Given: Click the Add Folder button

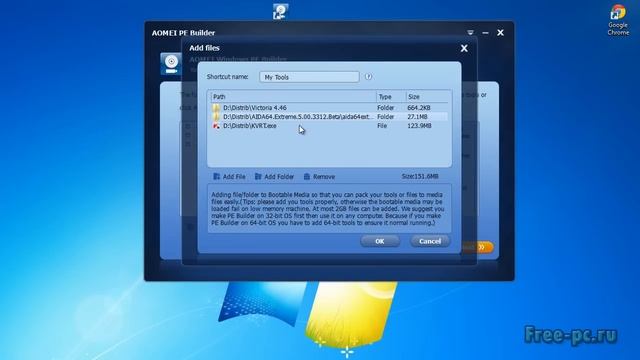Looking at the screenshot, I should tap(274, 177).
